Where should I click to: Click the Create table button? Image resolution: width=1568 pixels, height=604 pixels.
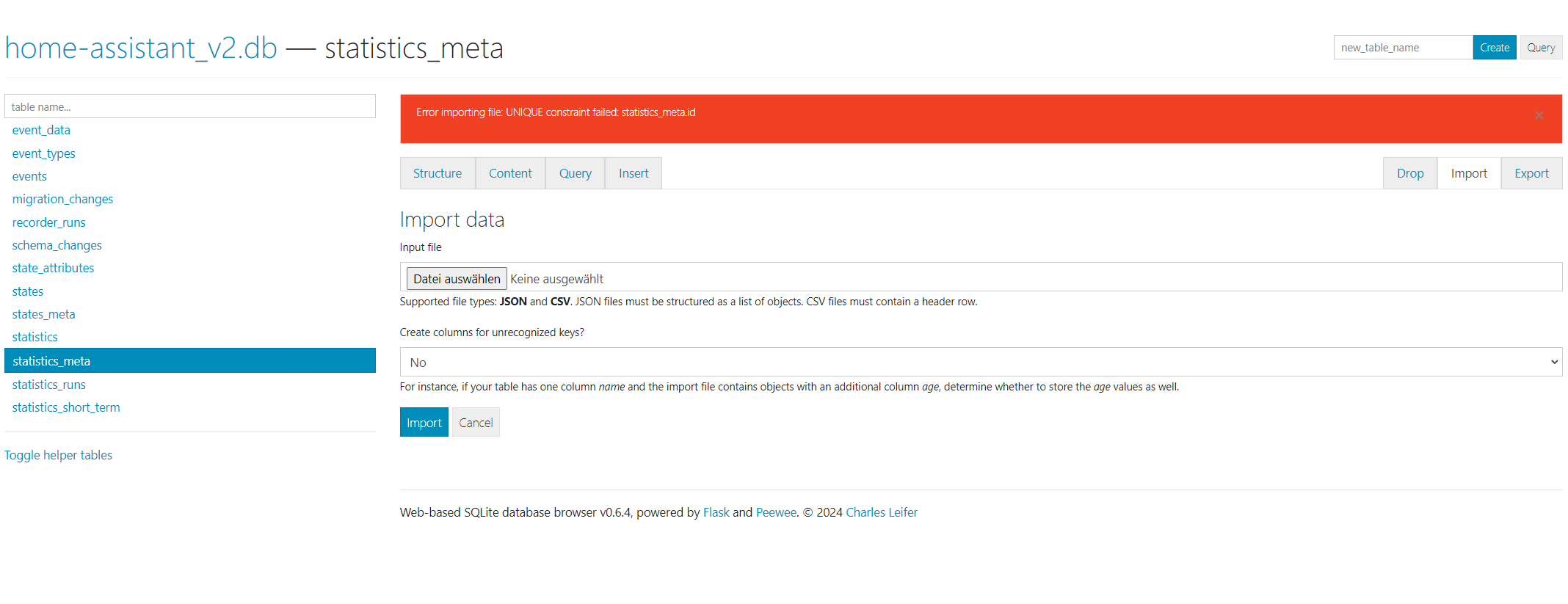click(x=1495, y=47)
